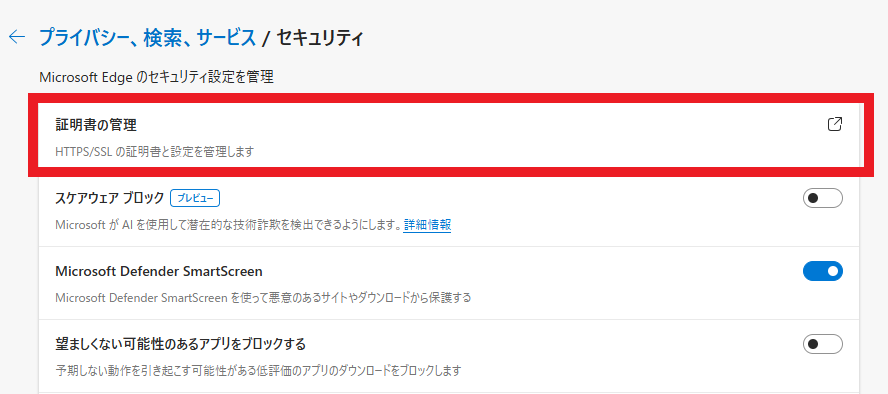The width and height of the screenshot is (888, 394).
Task: Open the 証明書の管理 row title
Action: point(96,125)
